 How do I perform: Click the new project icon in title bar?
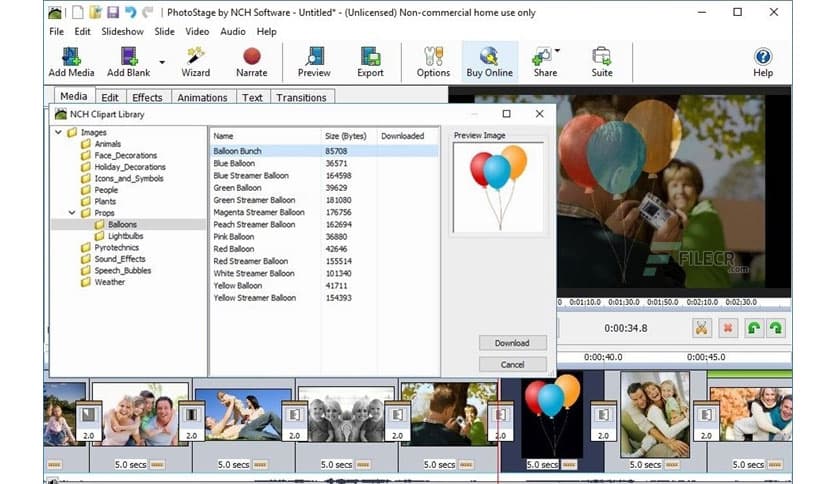click(78, 12)
